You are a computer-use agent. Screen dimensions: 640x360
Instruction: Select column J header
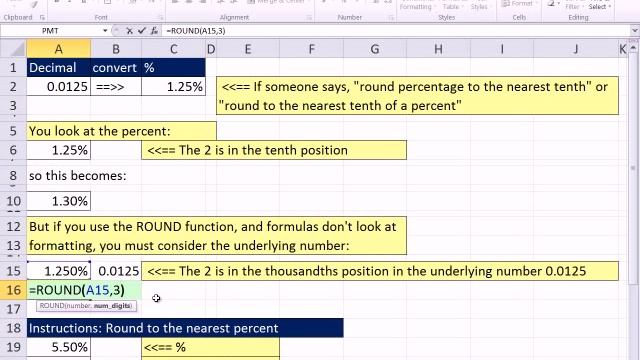coord(576,49)
